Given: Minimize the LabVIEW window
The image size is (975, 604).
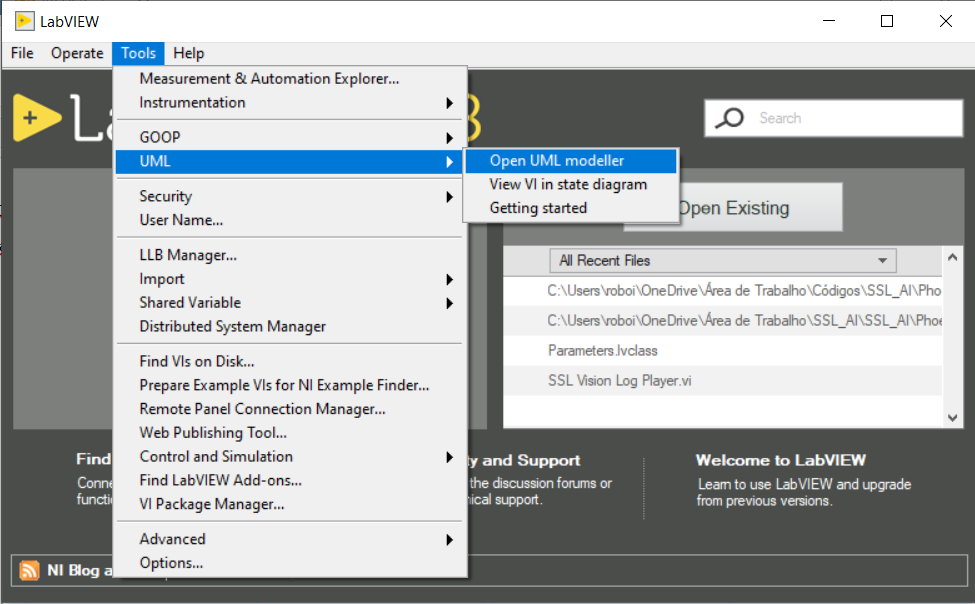Looking at the screenshot, I should coord(829,21).
